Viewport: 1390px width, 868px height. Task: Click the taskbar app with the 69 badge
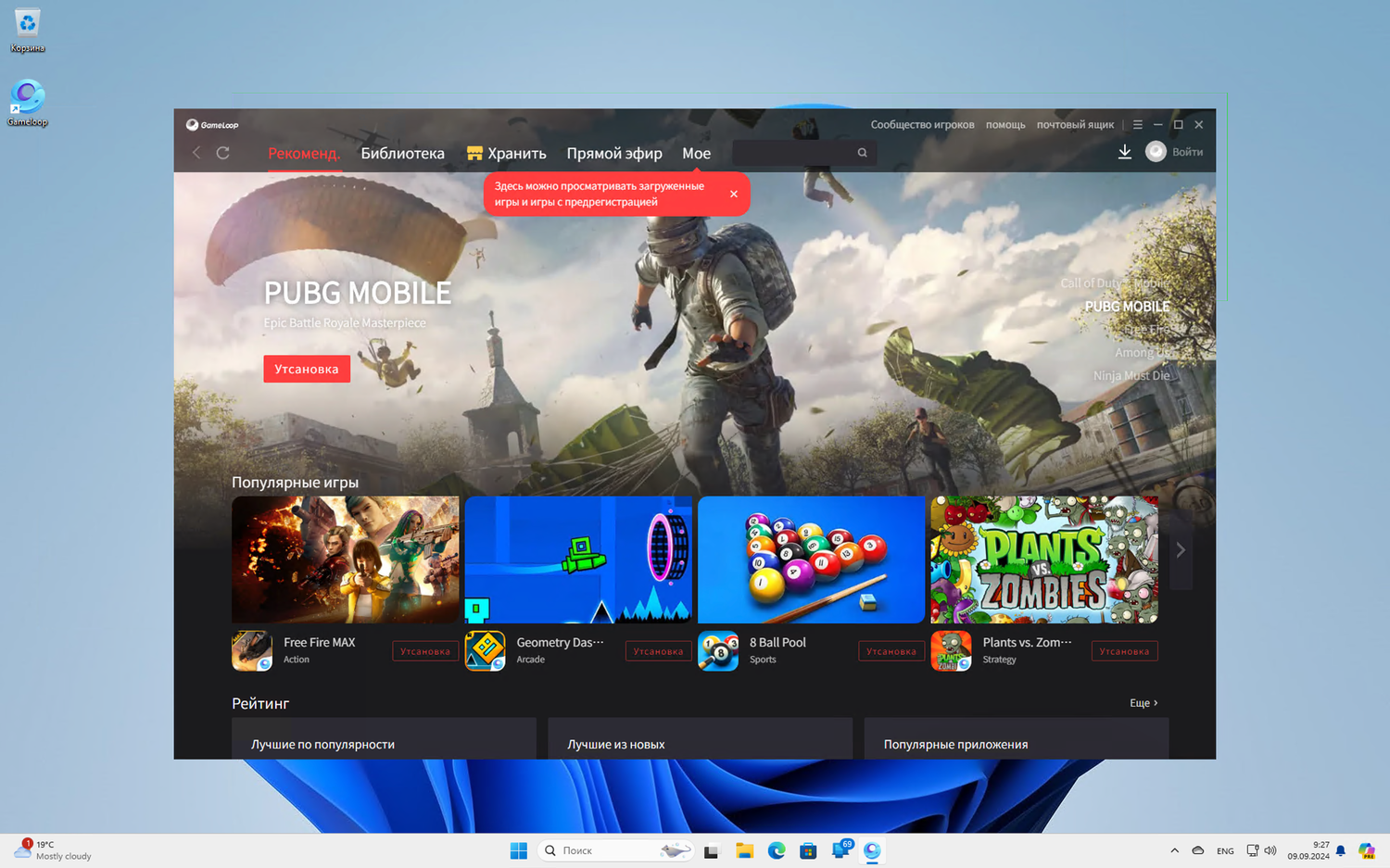click(841, 849)
